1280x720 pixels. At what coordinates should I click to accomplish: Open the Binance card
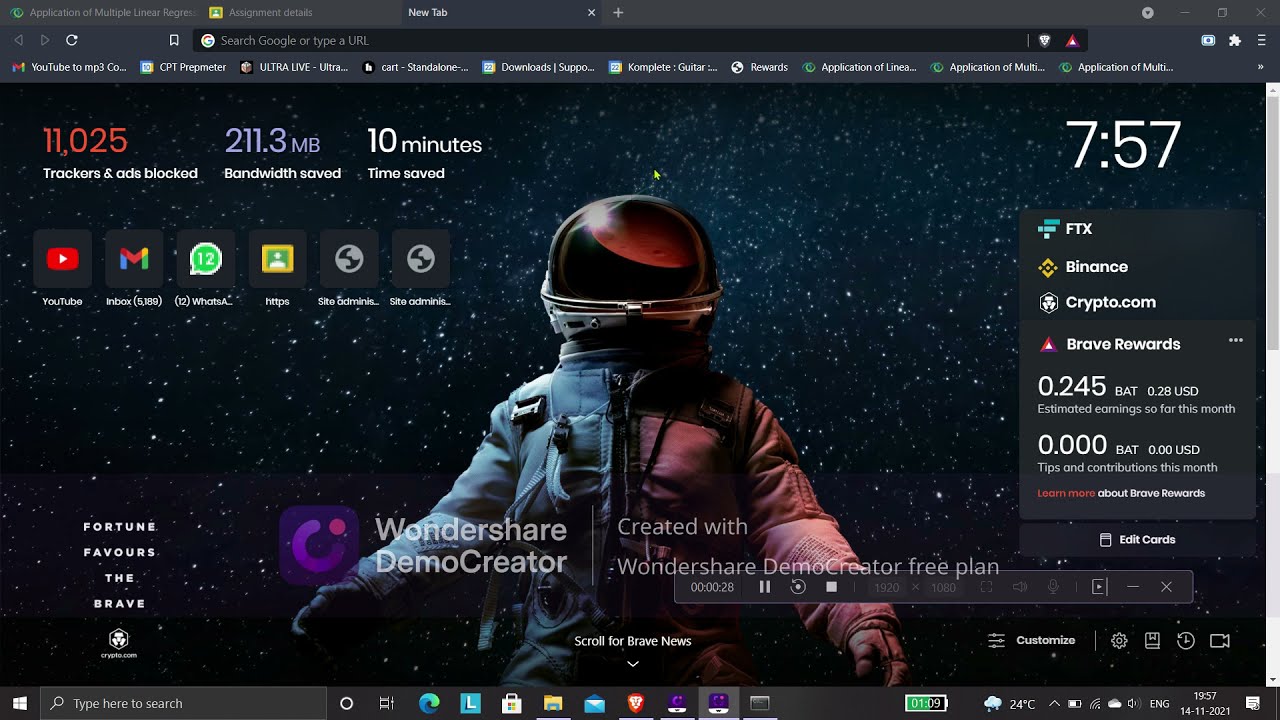(1137, 267)
